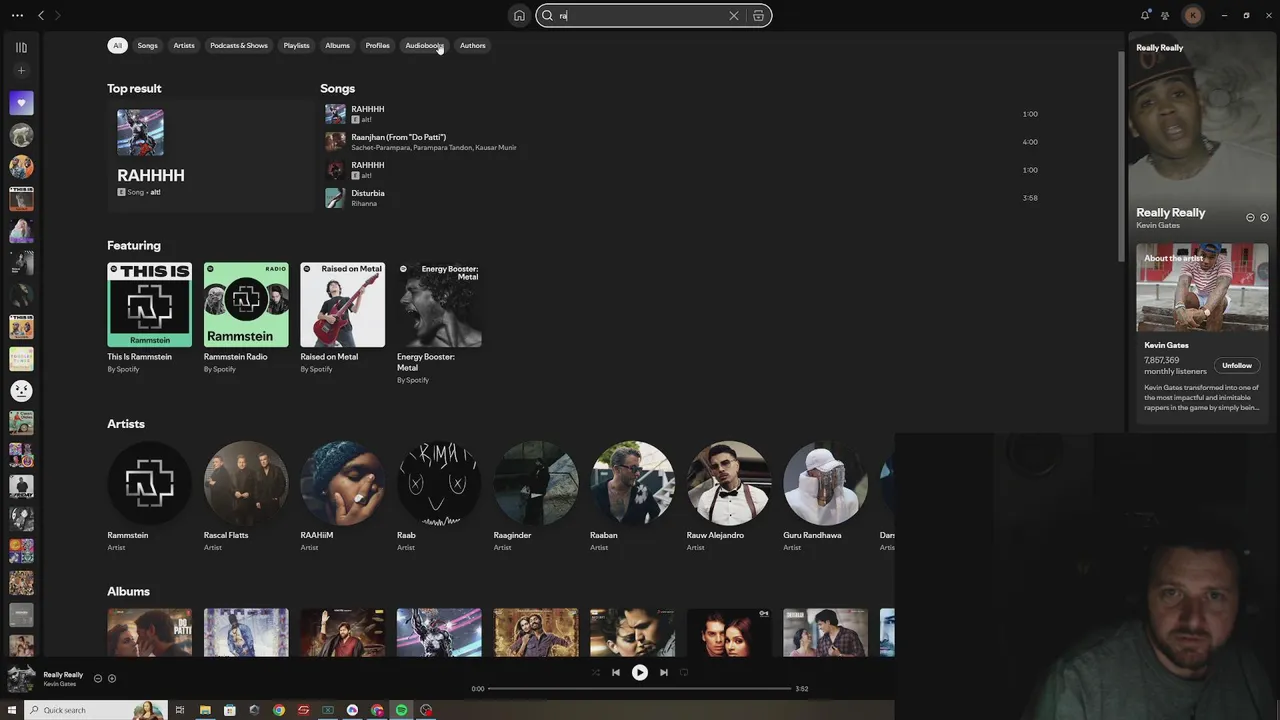Seek within the song progress bar
The width and height of the screenshot is (1280, 720).
click(x=639, y=688)
